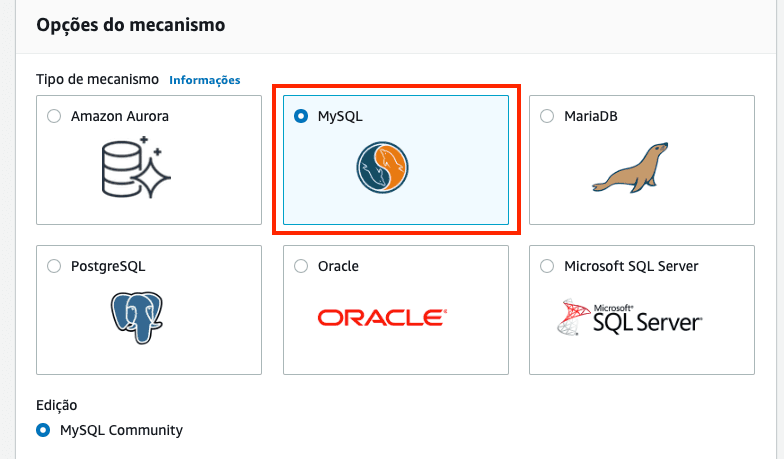The width and height of the screenshot is (784, 459).
Task: Pick the Microsoft SQL Server radio button
Action: coord(546,266)
